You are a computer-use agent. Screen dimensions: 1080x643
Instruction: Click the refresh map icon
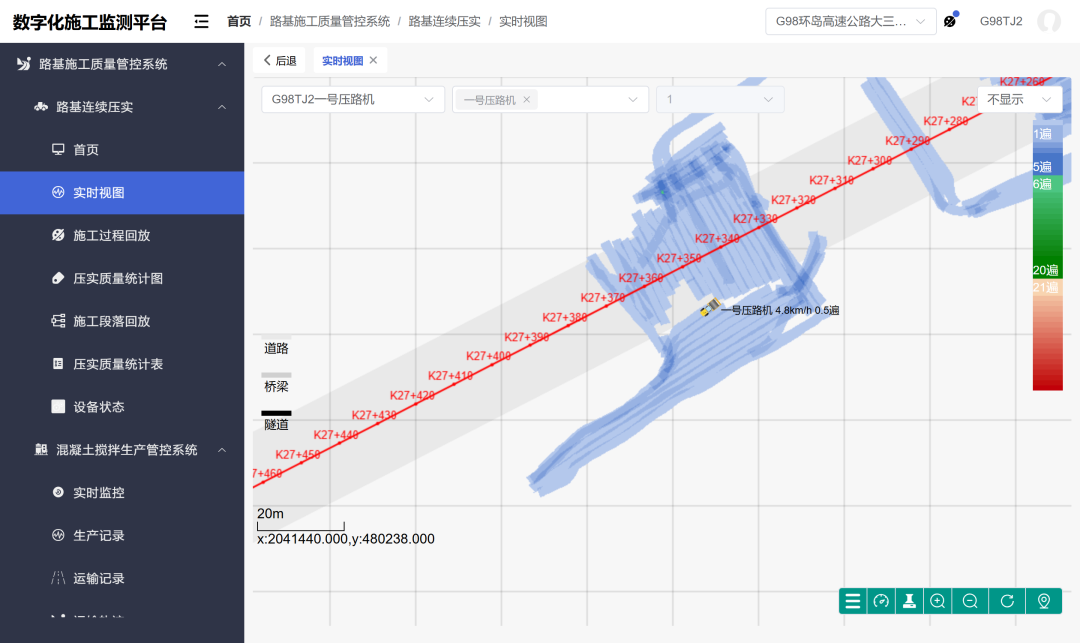pyautogui.click(x=1007, y=601)
